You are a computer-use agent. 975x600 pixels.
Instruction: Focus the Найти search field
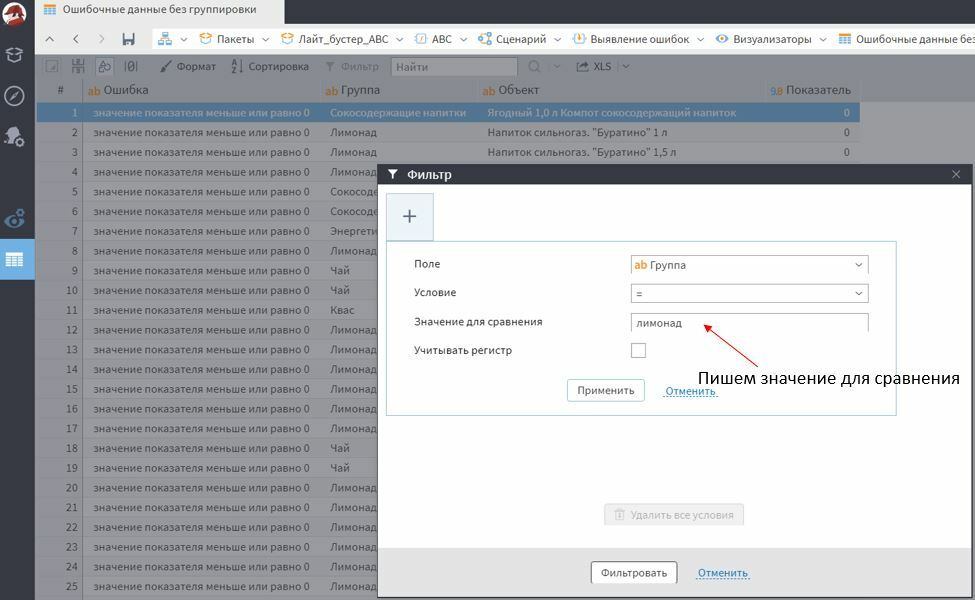[454, 67]
